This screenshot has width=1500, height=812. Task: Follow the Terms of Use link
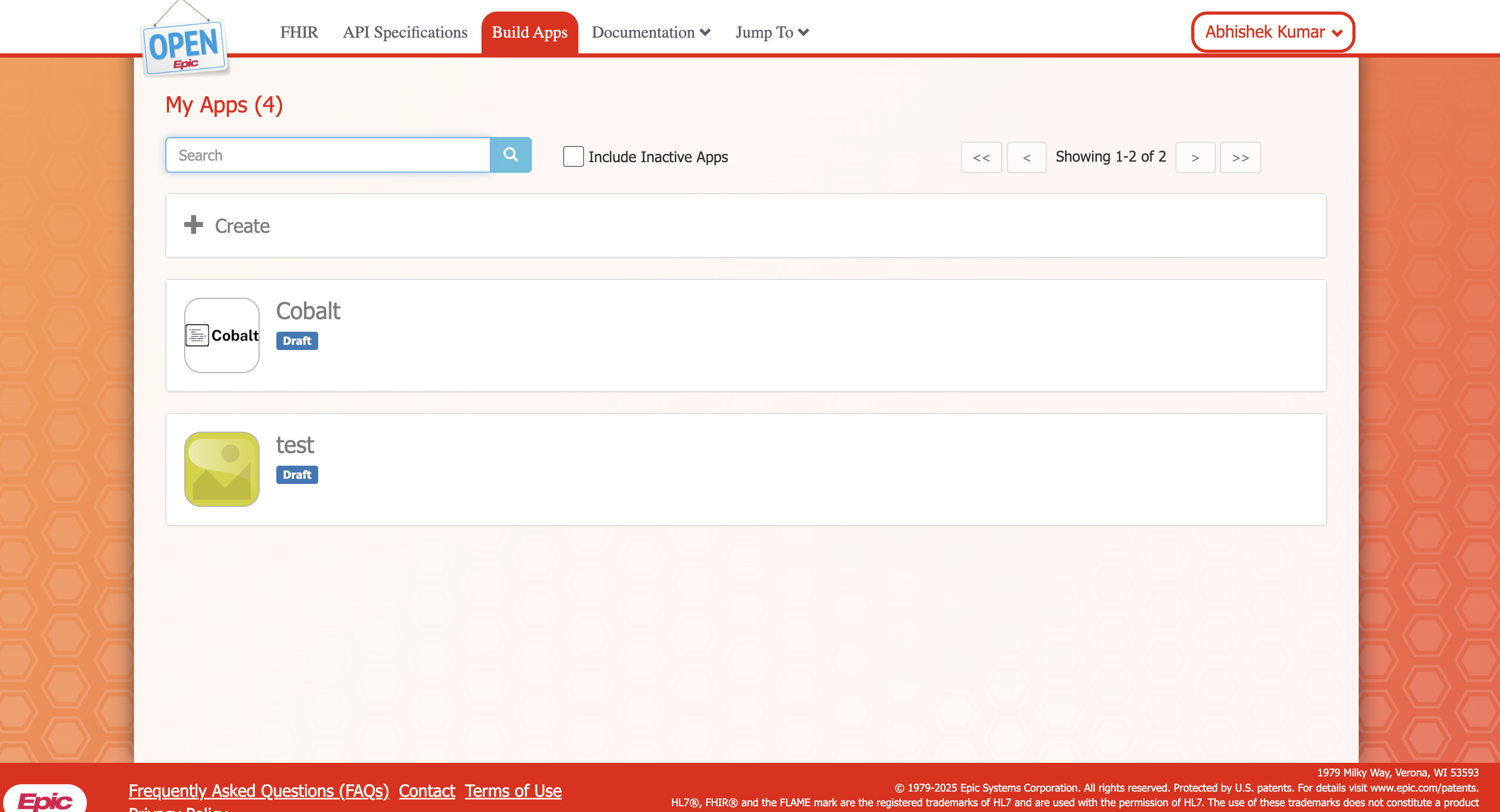(x=512, y=791)
